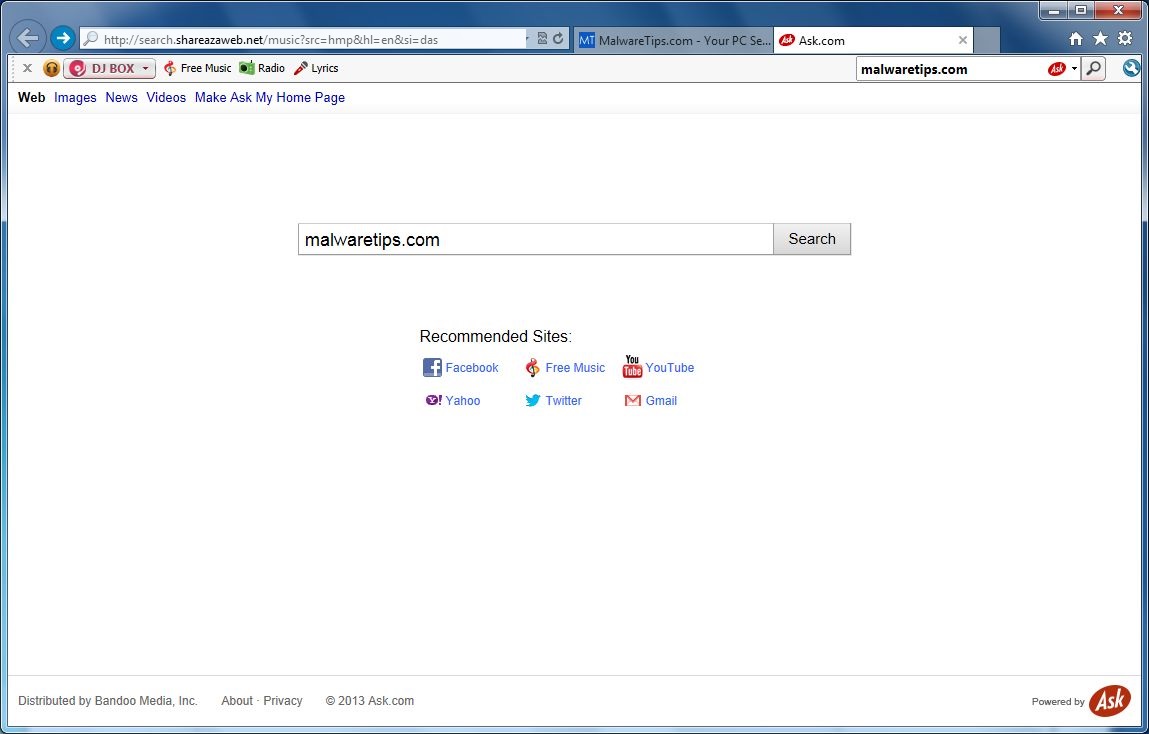Viewport: 1149px width, 734px height.
Task: Select the Web search category
Action: (32, 97)
